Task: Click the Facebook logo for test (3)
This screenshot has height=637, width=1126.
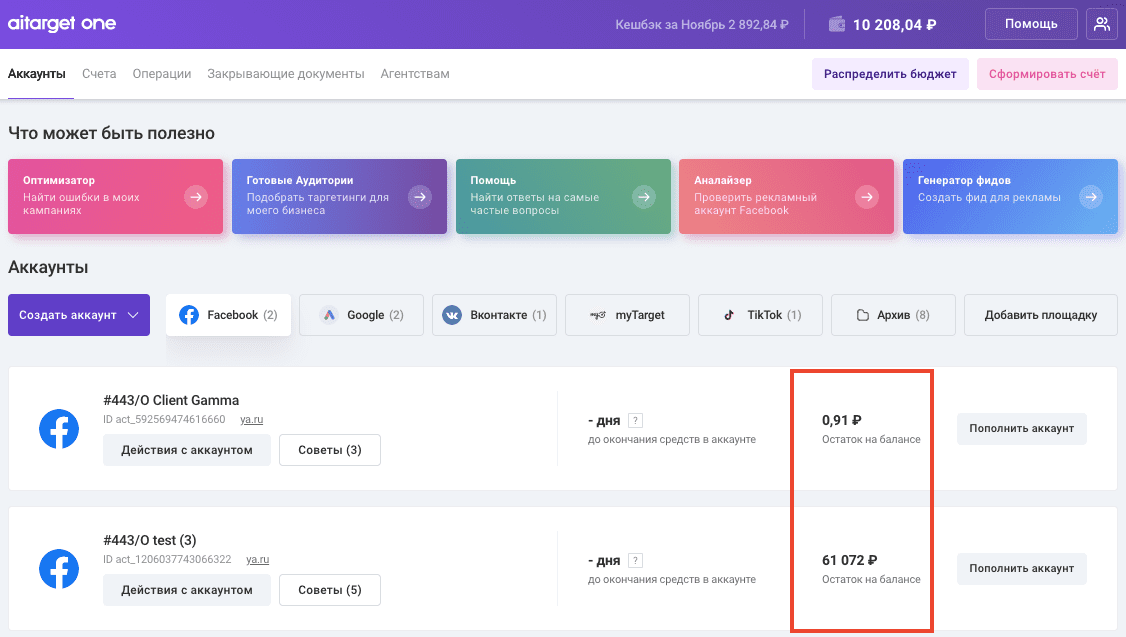Action: [59, 569]
